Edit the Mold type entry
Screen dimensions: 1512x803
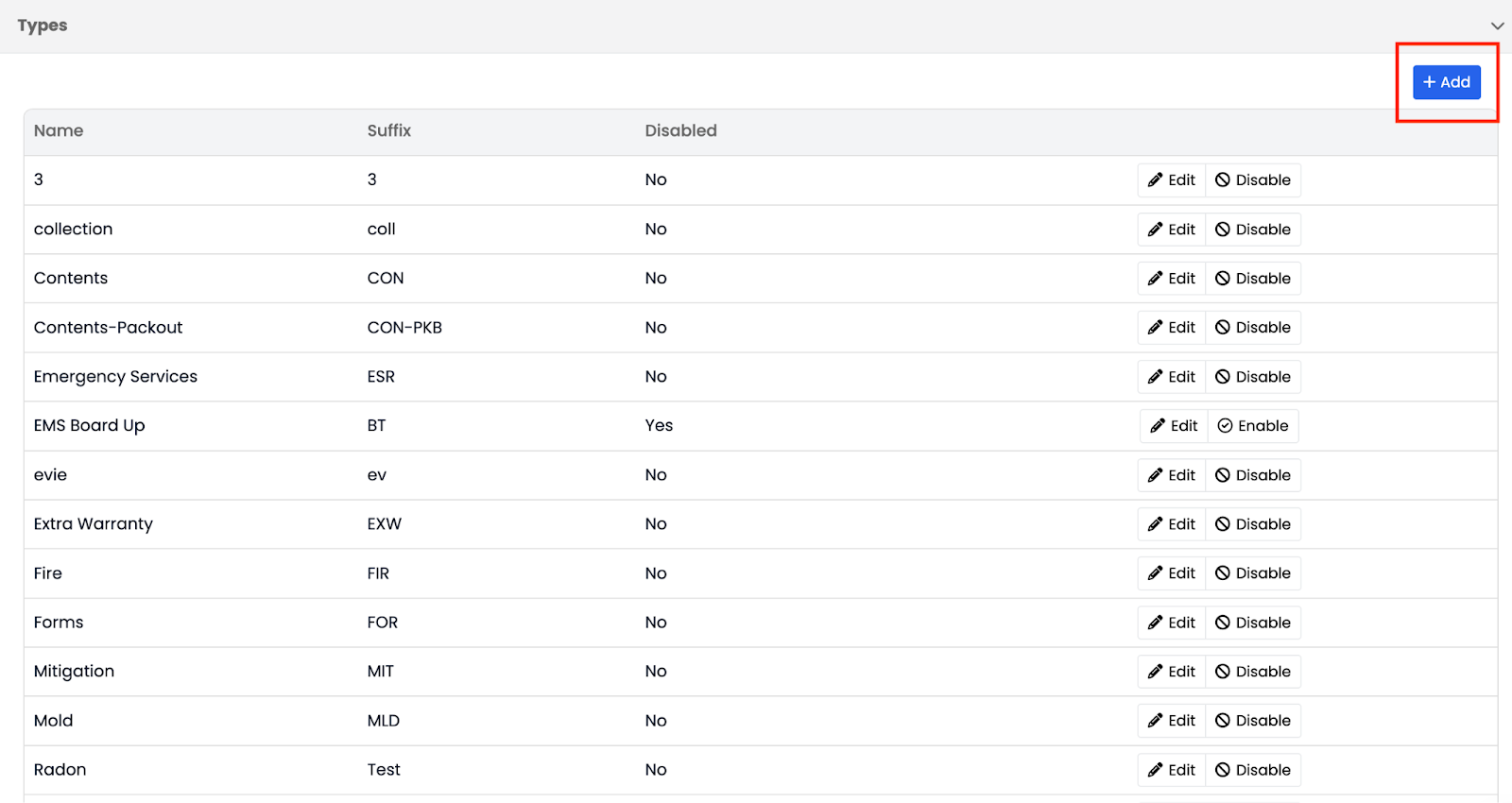(x=1172, y=721)
